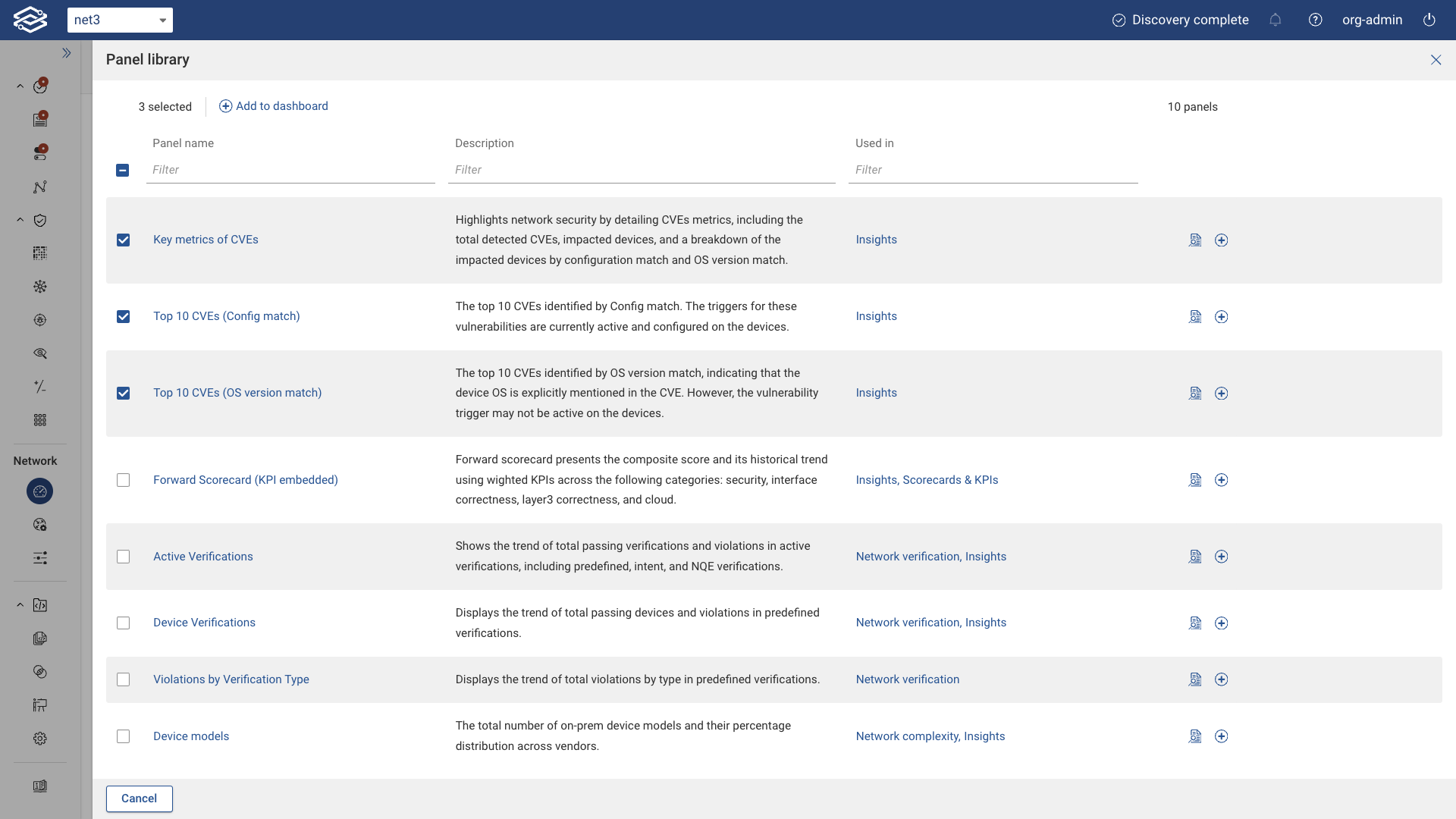Click the power logout icon
1456x819 pixels.
[1429, 20]
